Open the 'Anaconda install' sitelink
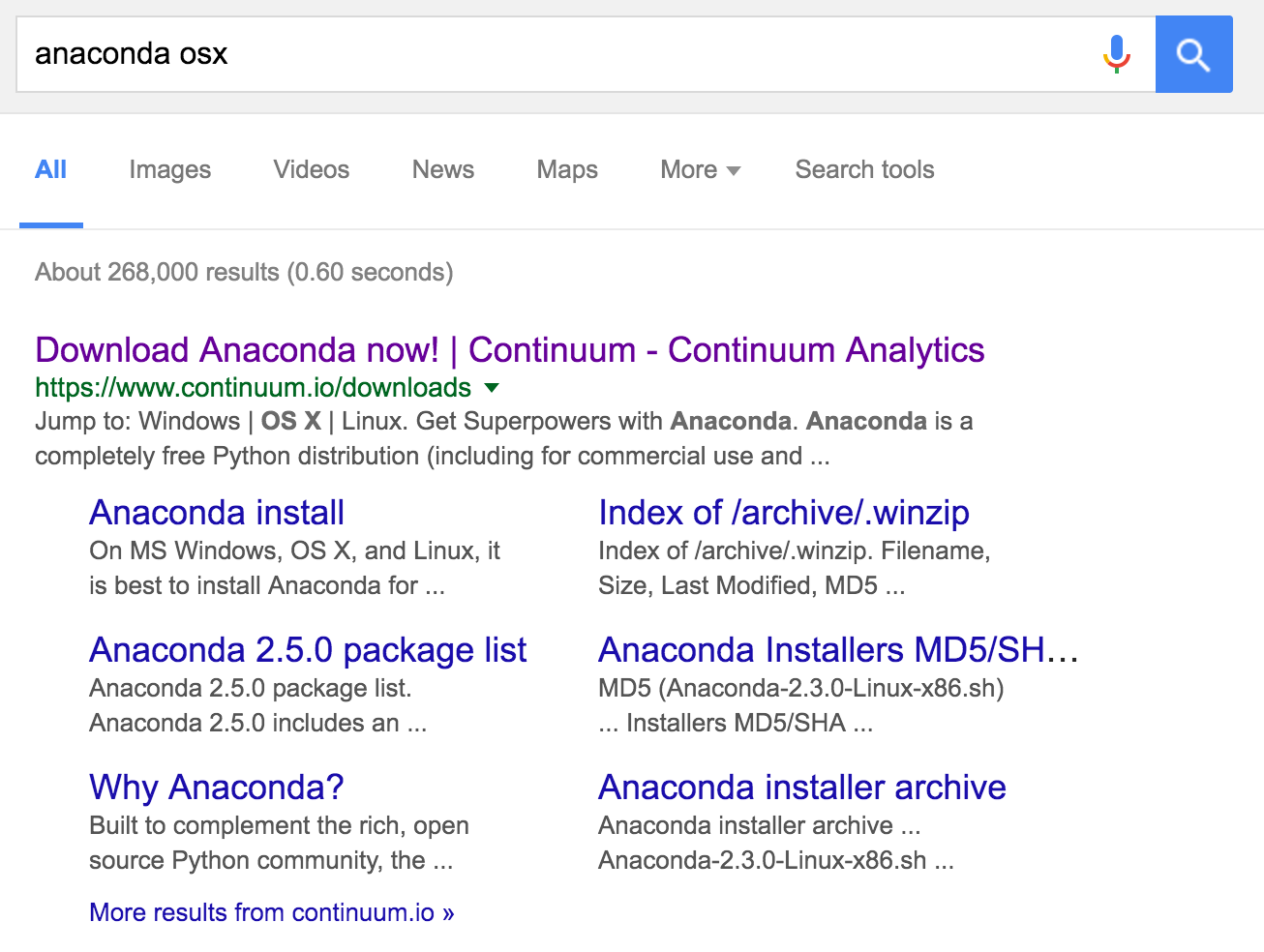Screen dimensions: 1264x952 (x=217, y=512)
